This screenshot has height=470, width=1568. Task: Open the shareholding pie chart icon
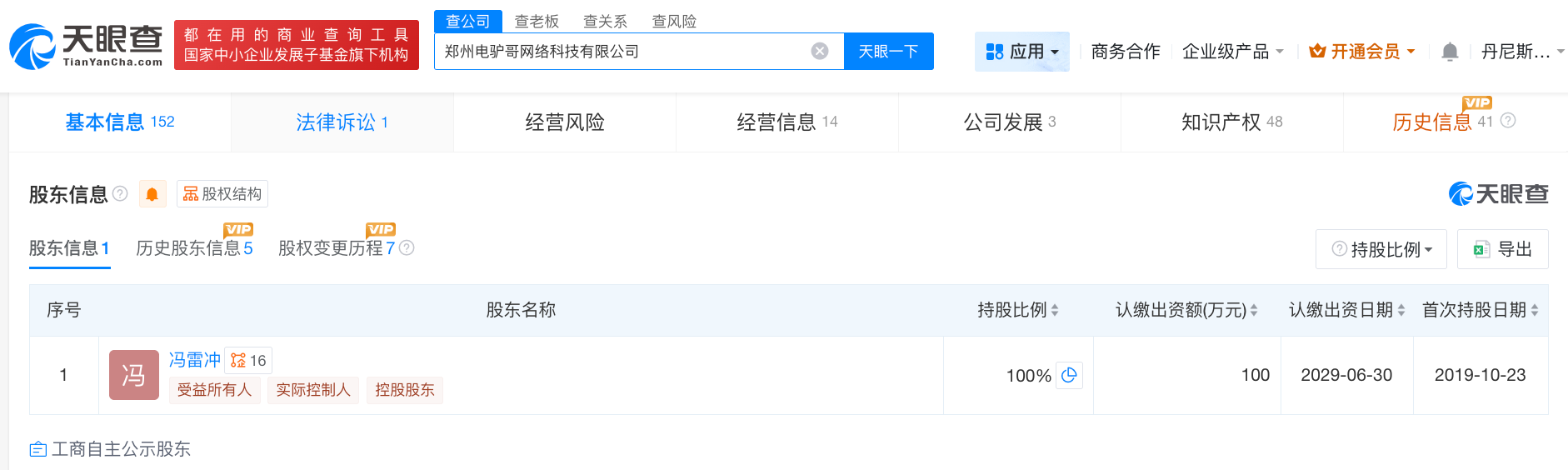[1069, 375]
